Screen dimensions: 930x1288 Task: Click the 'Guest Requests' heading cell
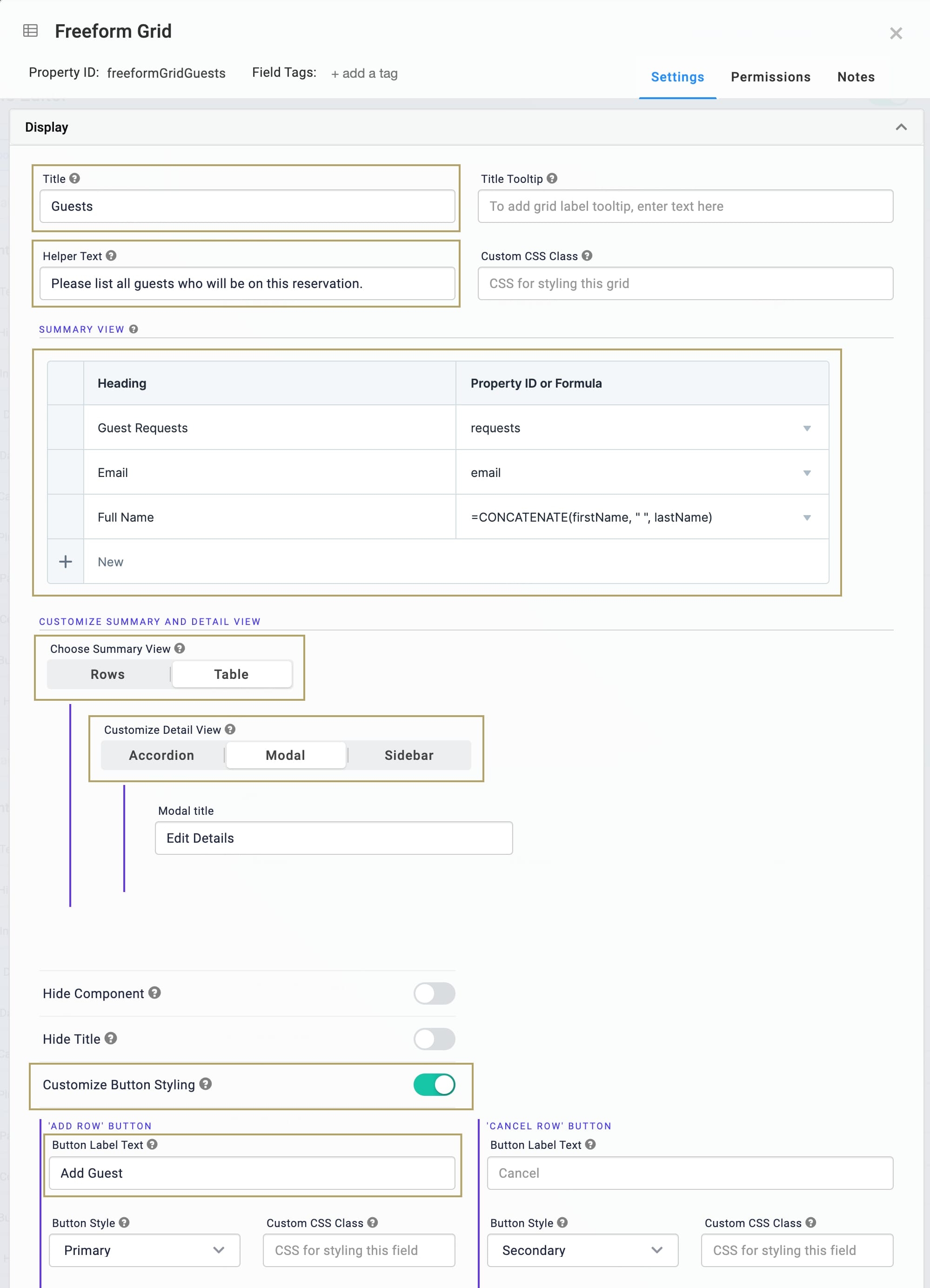click(270, 428)
